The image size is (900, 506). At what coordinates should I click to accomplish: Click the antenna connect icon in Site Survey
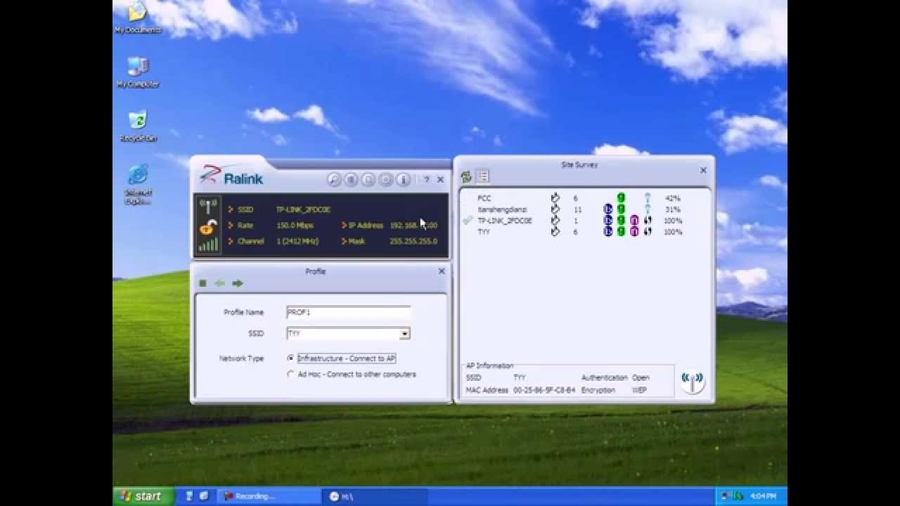coord(692,381)
